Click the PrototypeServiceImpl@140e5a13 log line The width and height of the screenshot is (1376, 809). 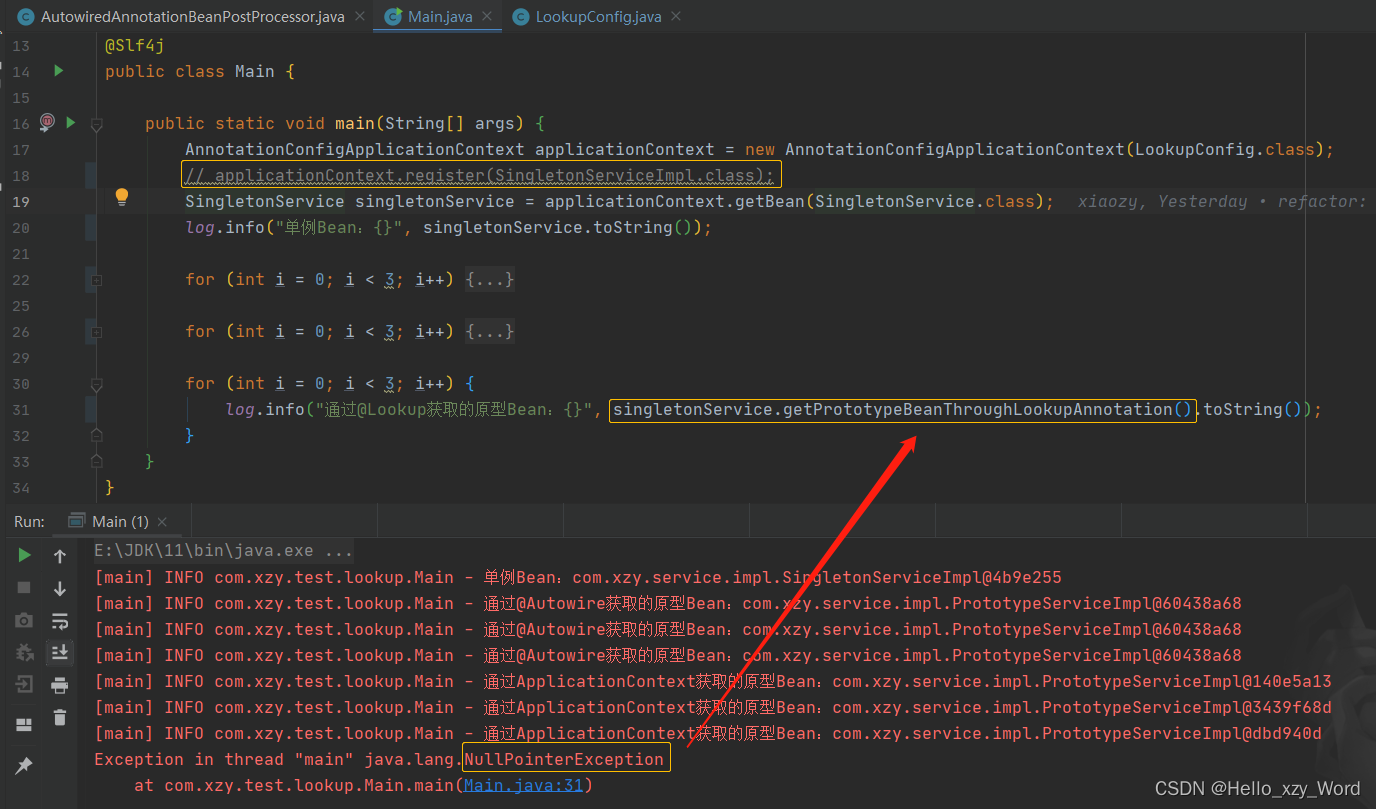tap(713, 681)
